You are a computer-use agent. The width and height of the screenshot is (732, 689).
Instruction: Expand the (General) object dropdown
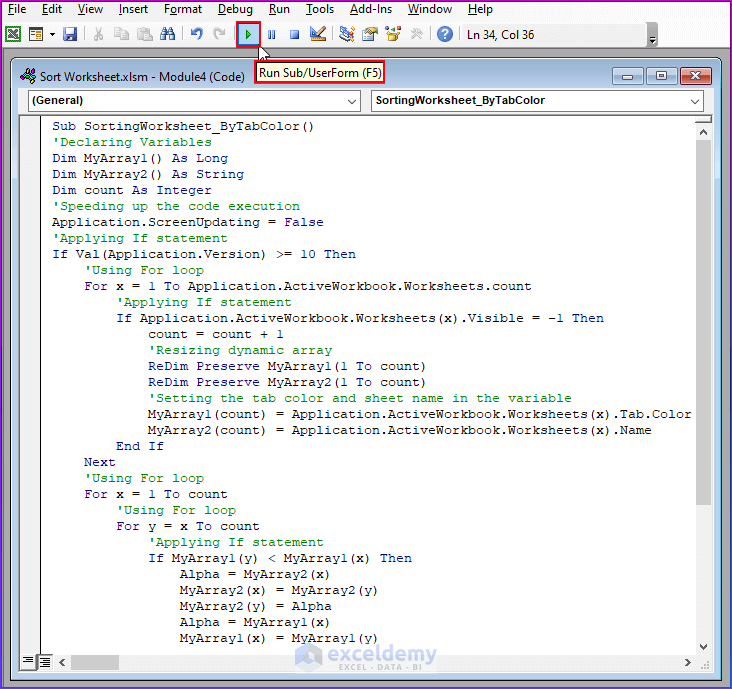coord(351,101)
